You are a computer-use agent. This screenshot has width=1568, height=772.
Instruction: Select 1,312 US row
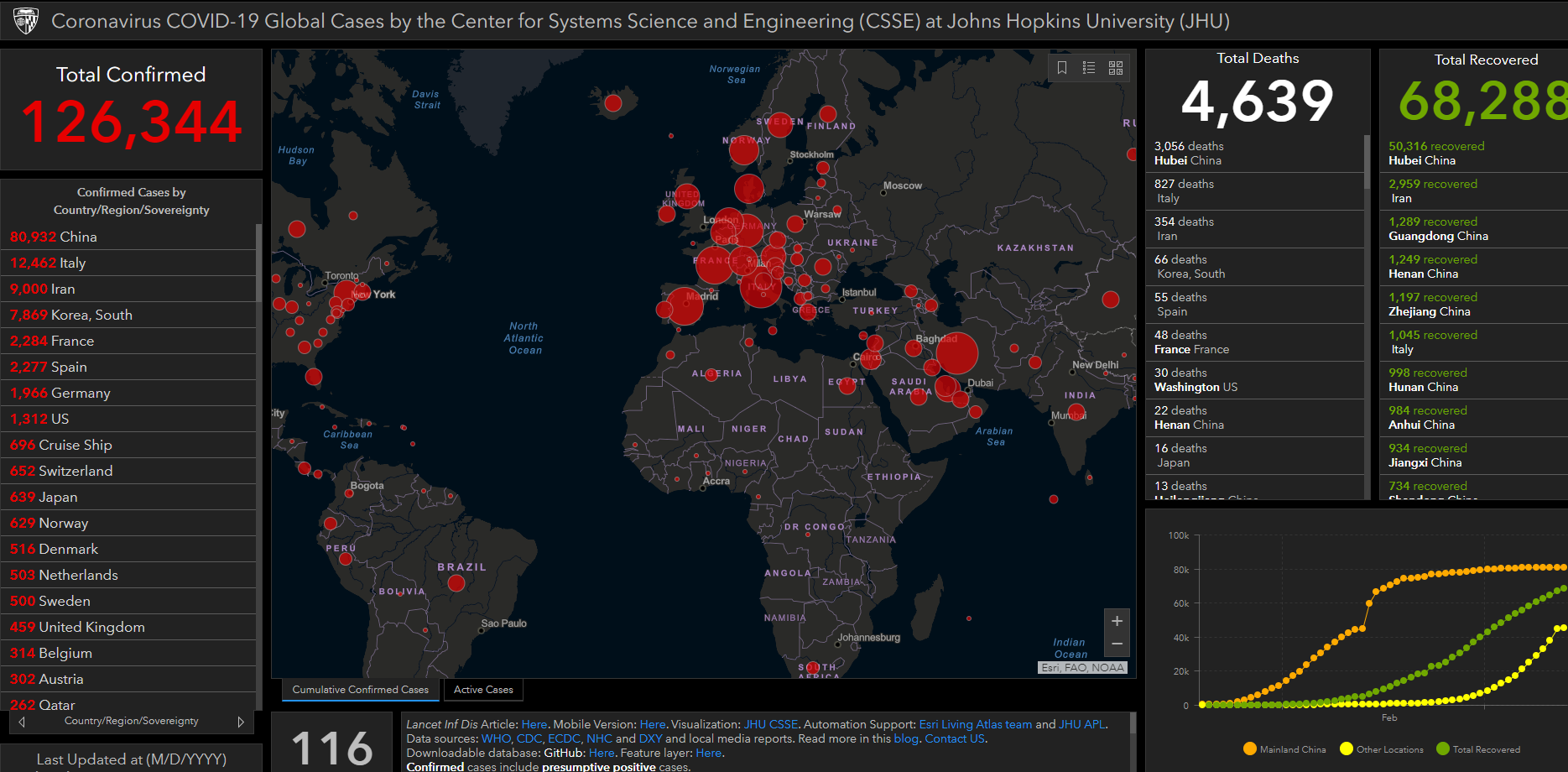click(x=128, y=419)
